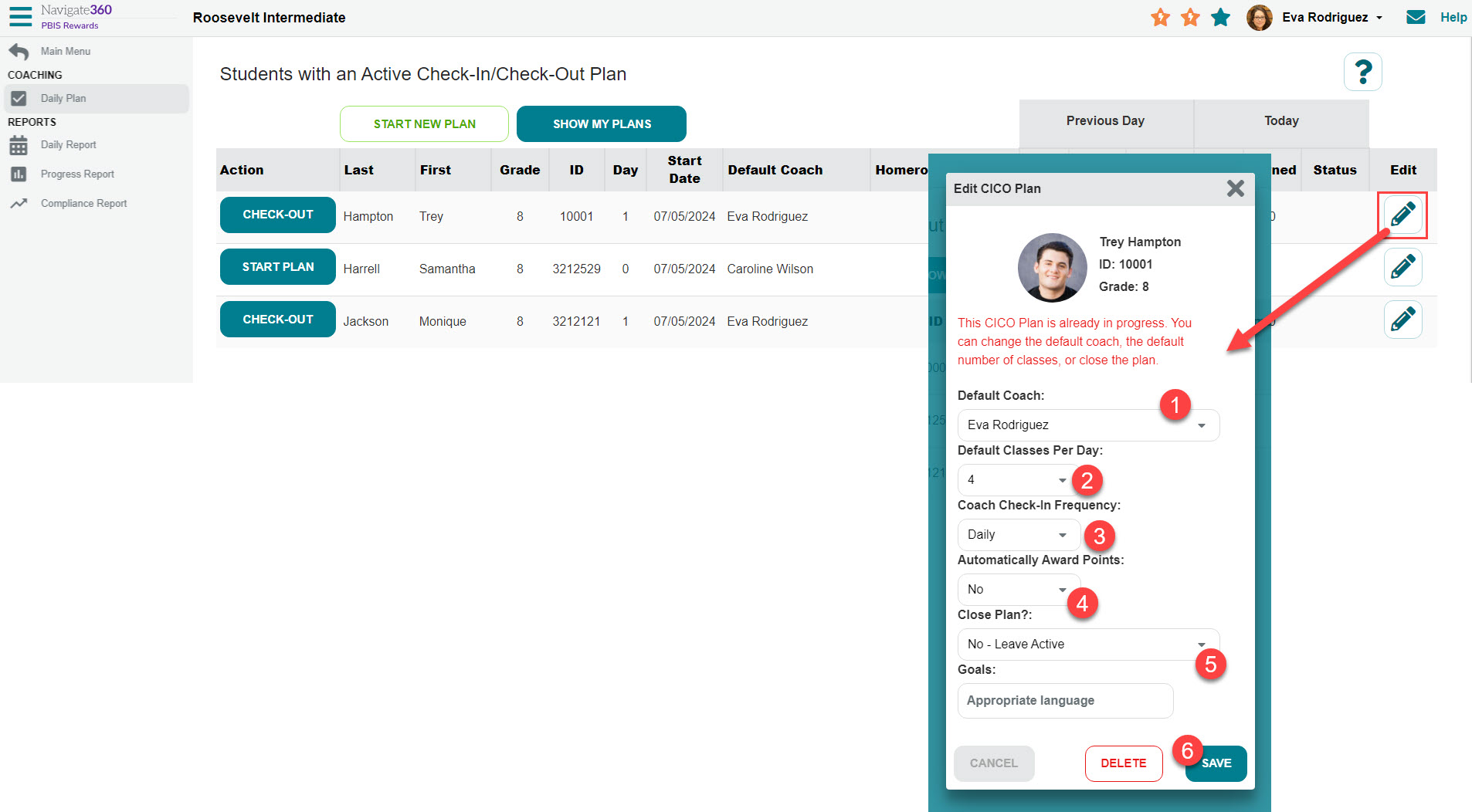Open the Daily Report

pyautogui.click(x=69, y=144)
